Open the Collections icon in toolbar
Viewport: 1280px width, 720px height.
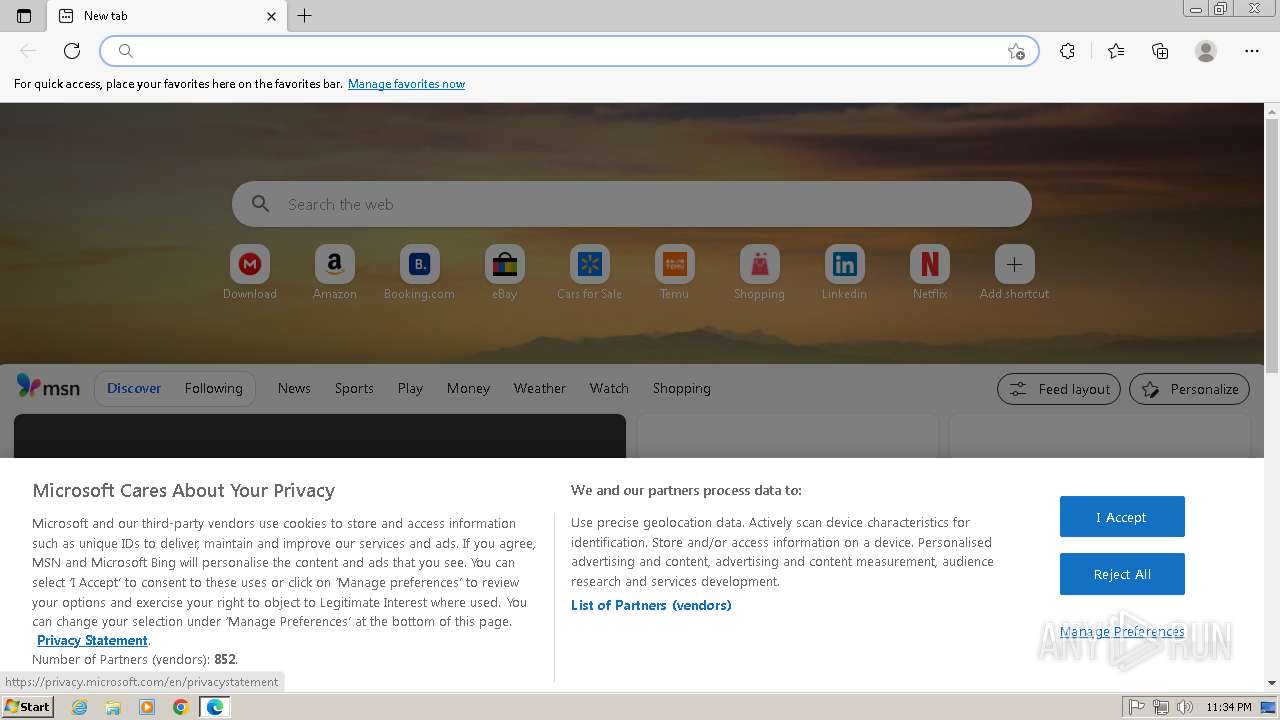pos(1160,51)
